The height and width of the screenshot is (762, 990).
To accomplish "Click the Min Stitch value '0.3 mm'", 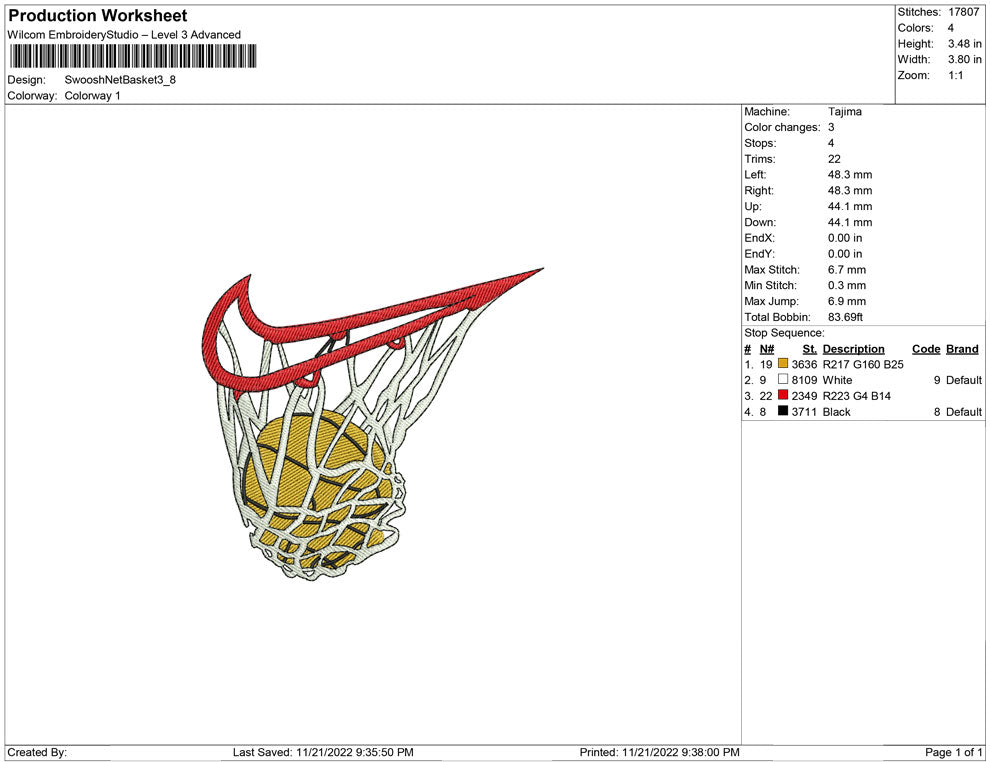I will (847, 285).
